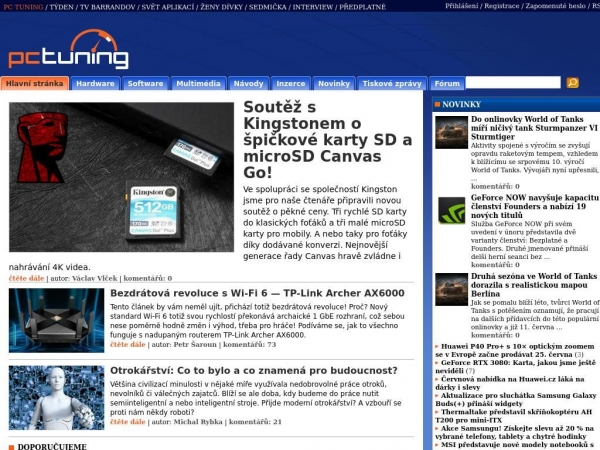Open Samsung Galaxy Buds(+) update link

coord(516,399)
